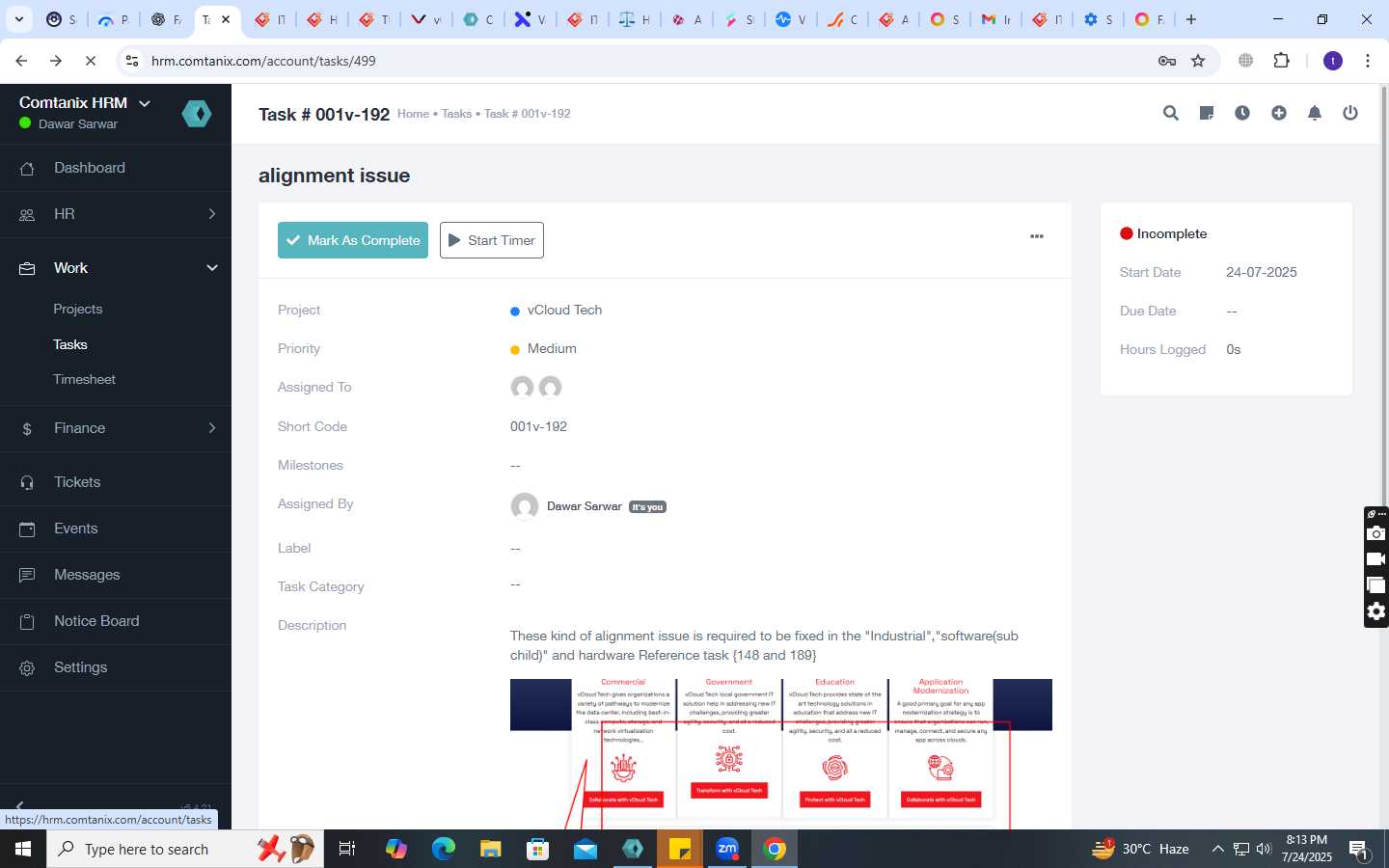Stop the page loading

(x=90, y=61)
